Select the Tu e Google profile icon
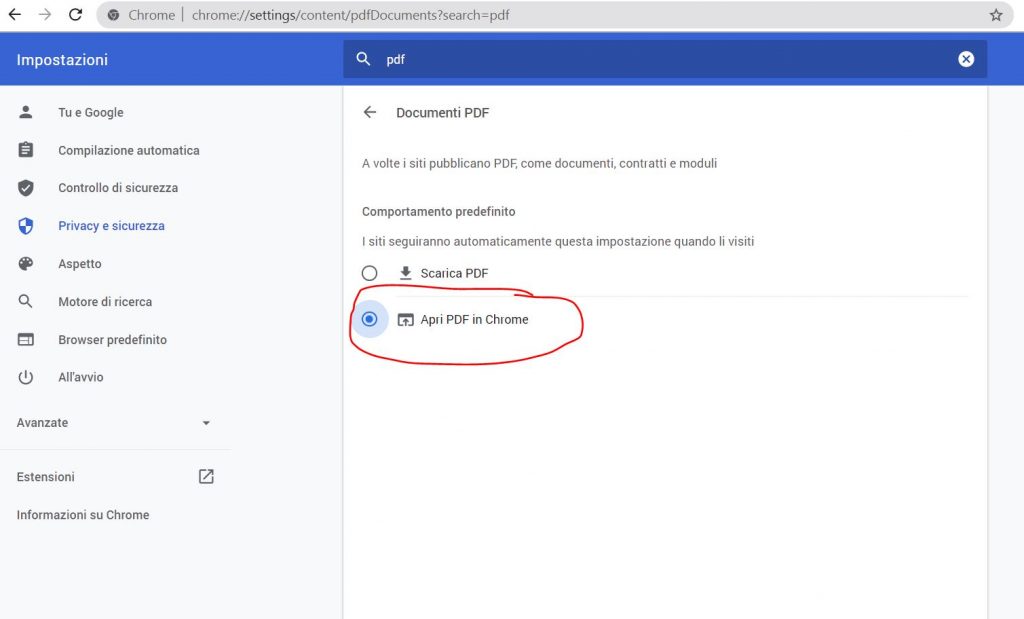The height and width of the screenshot is (619, 1024). pyautogui.click(x=26, y=112)
